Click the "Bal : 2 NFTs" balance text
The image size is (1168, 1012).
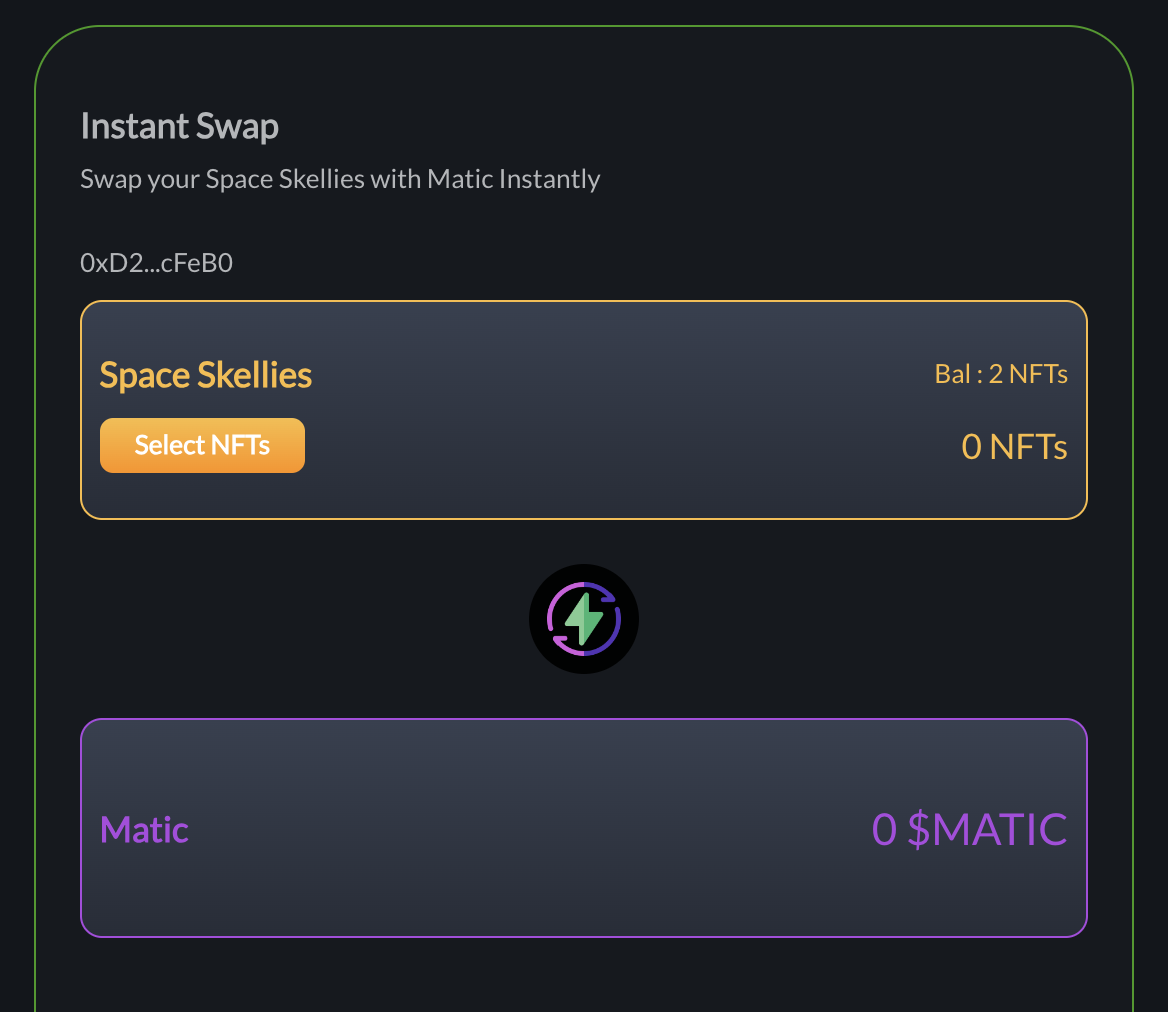coord(1001,374)
